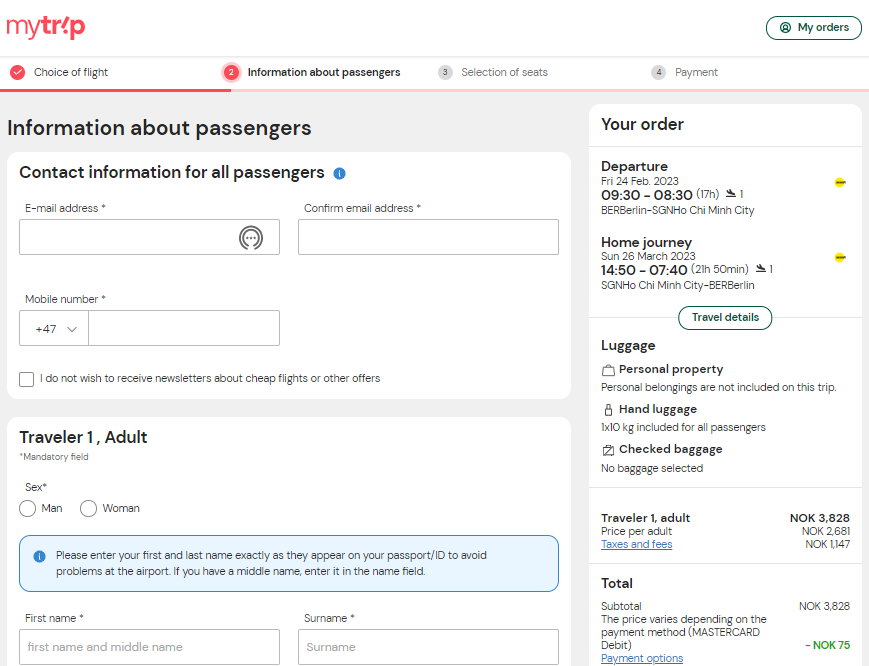The width and height of the screenshot is (869, 666).
Task: Click the mytrip logo
Action: [45, 28]
